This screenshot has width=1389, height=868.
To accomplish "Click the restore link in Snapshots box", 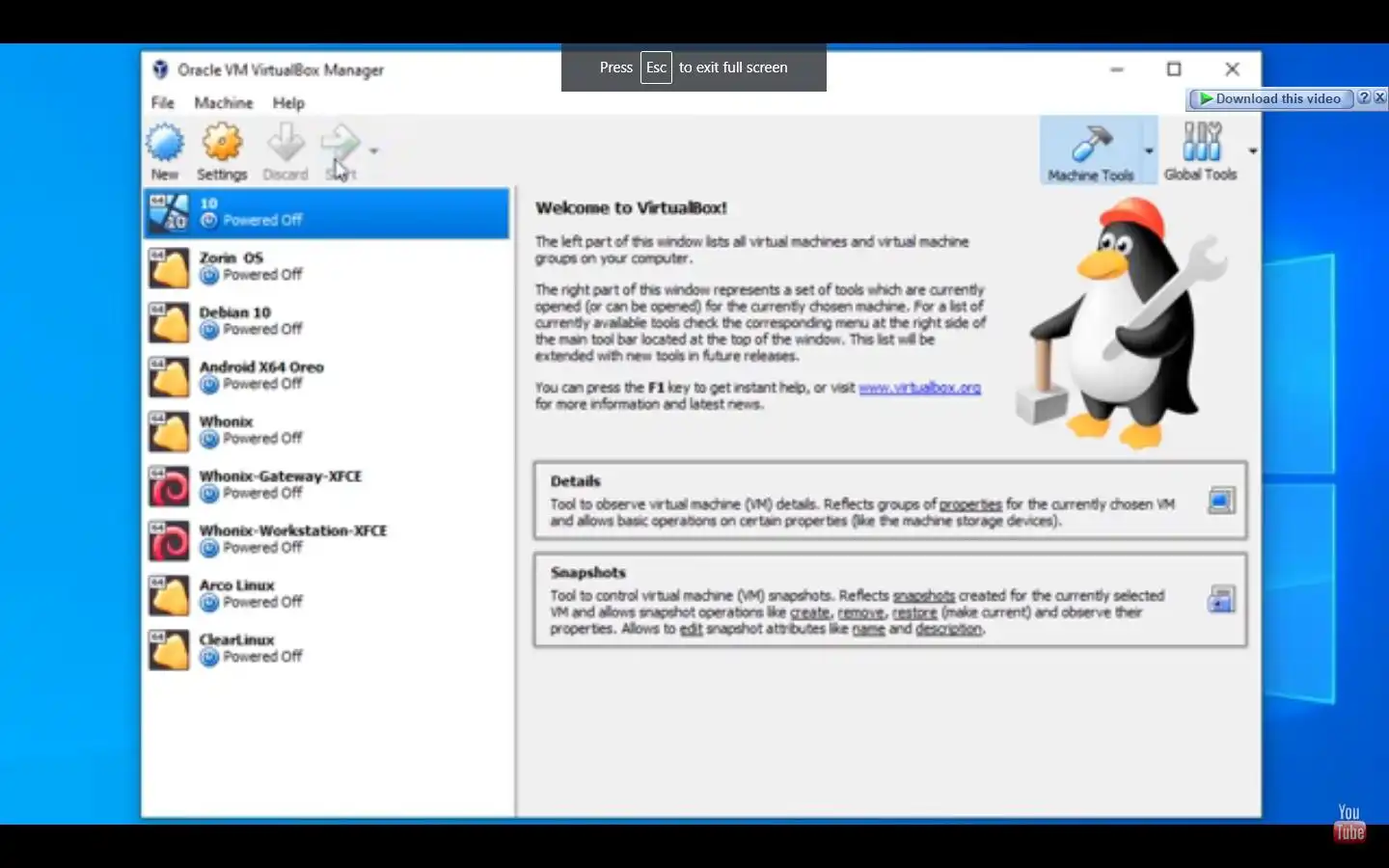I will [913, 612].
